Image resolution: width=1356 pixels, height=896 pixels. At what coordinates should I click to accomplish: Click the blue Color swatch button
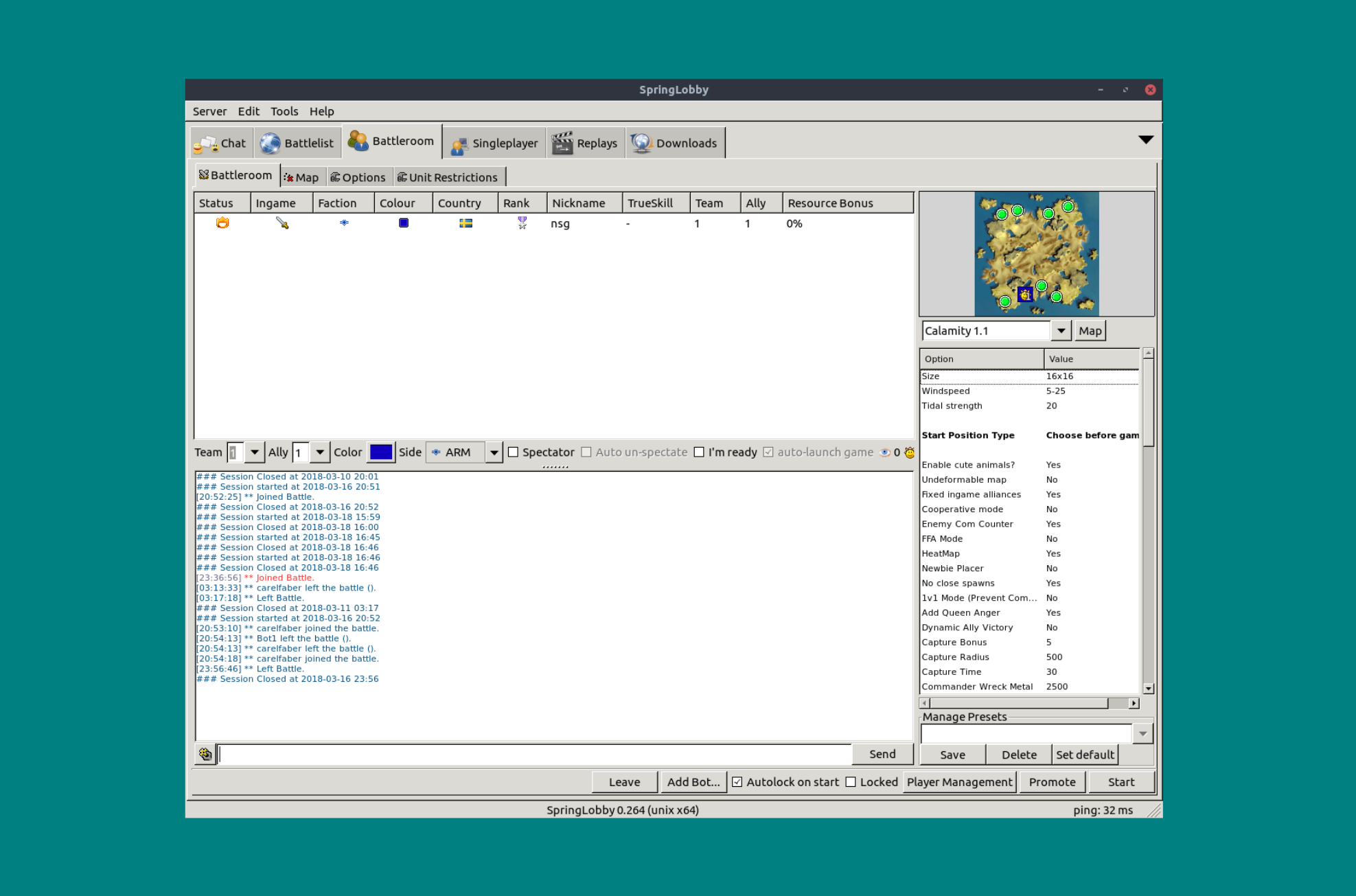coord(381,452)
